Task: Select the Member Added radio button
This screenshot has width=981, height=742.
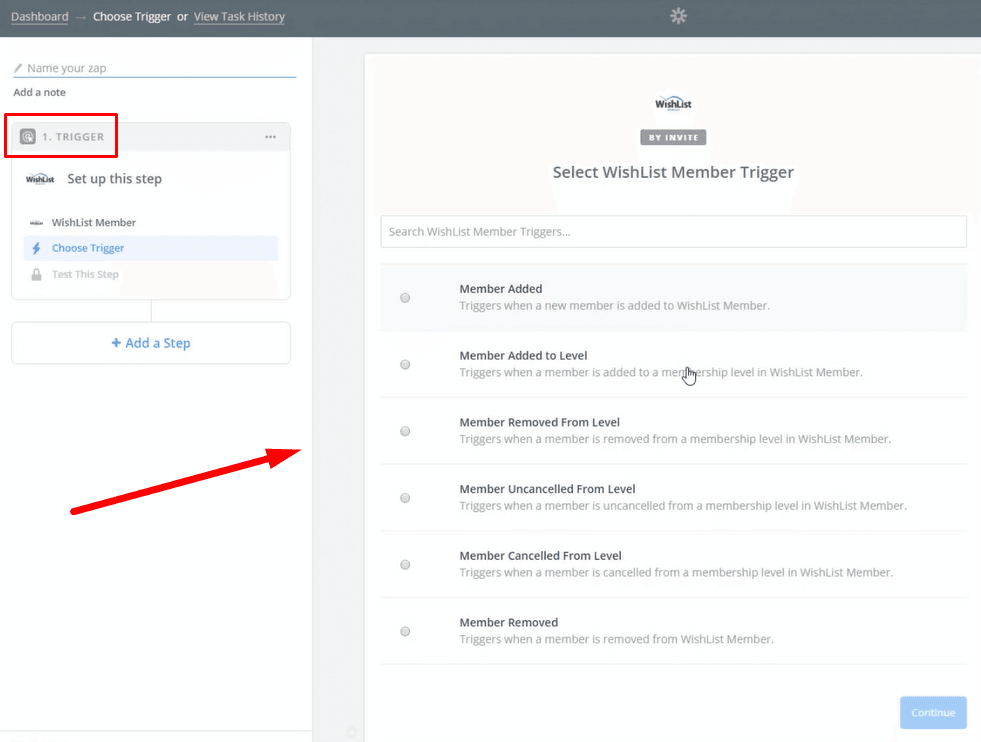Action: tap(405, 298)
